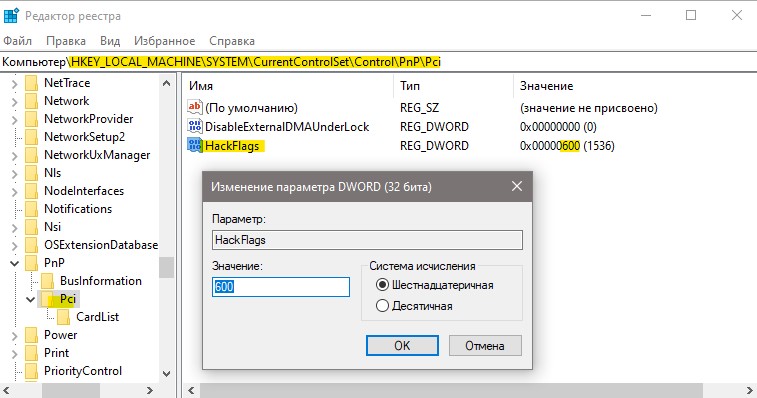The image size is (757, 398).
Task: Click the Параметр field showing HackFlags
Action: 367,240
